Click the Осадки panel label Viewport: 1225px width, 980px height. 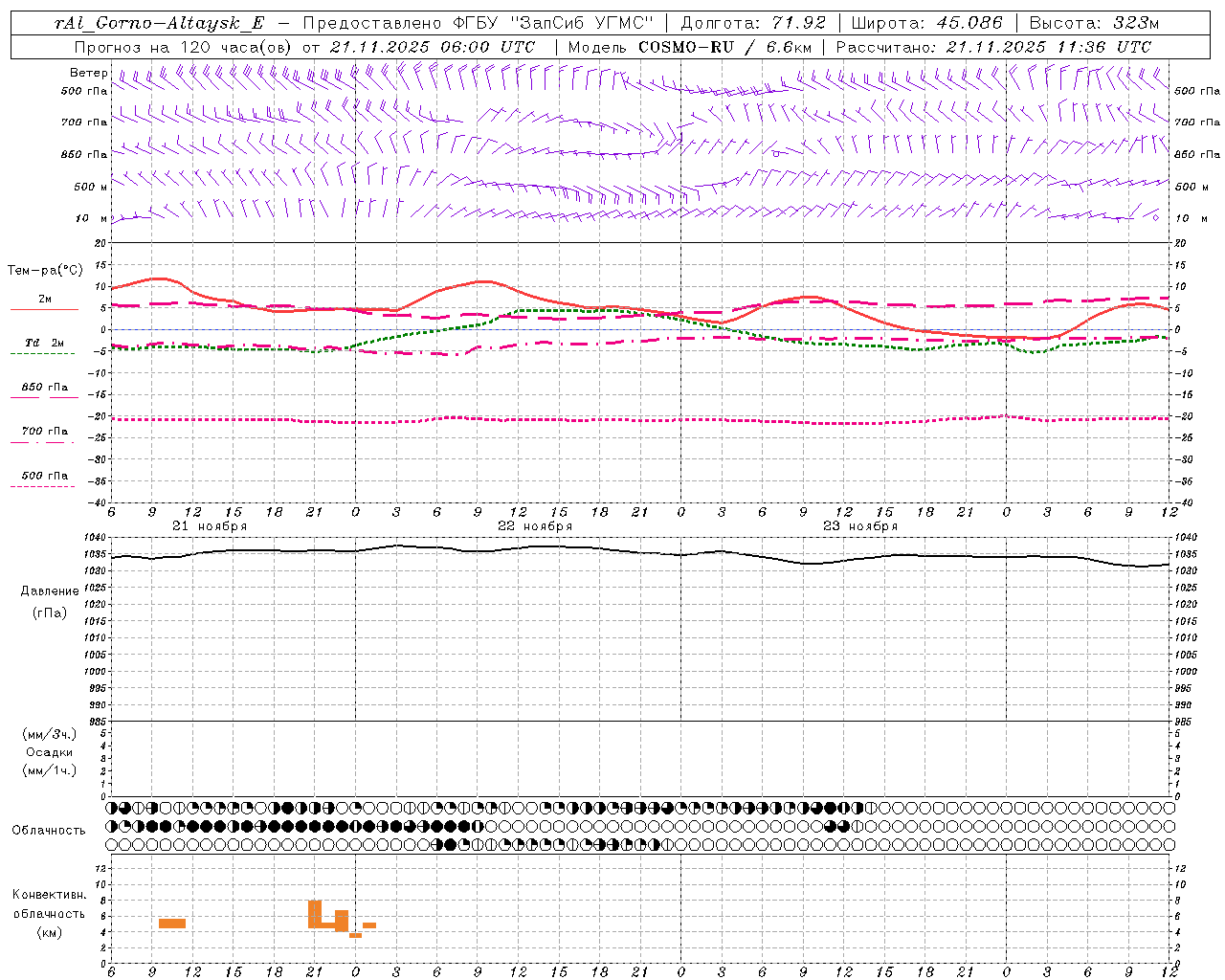pyautogui.click(x=49, y=752)
